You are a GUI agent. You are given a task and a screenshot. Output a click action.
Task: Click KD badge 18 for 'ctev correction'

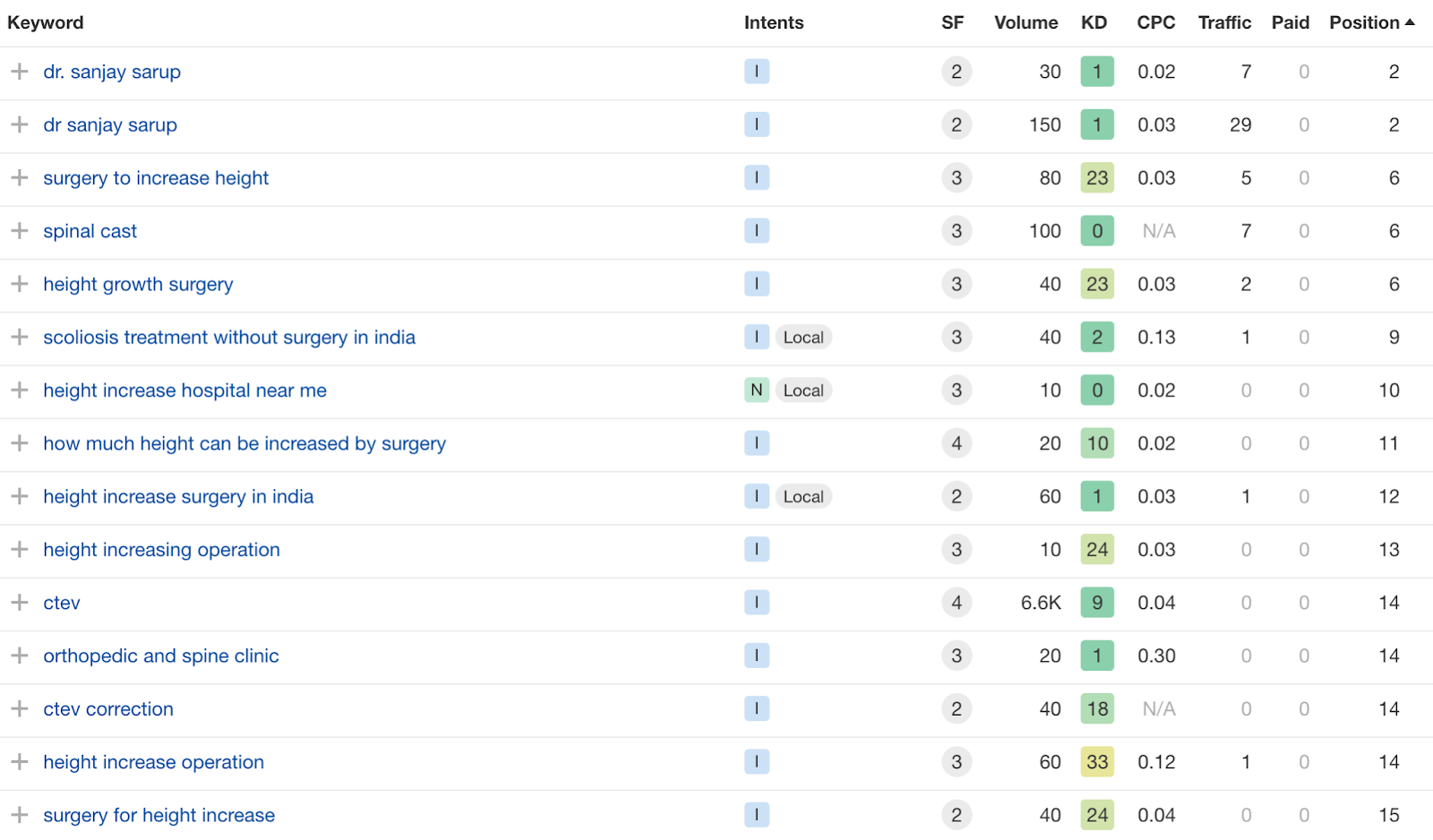1097,709
